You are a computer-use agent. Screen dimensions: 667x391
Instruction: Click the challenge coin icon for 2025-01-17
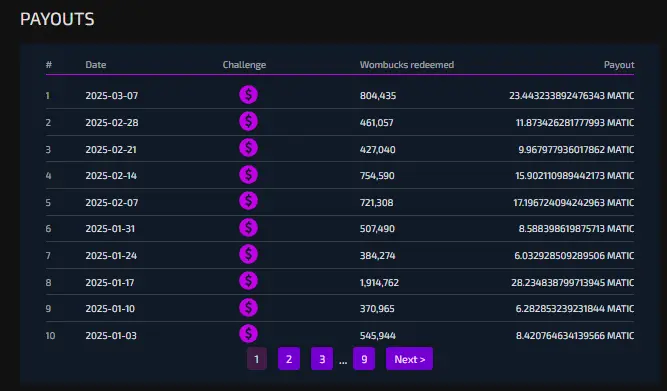pyautogui.click(x=248, y=281)
